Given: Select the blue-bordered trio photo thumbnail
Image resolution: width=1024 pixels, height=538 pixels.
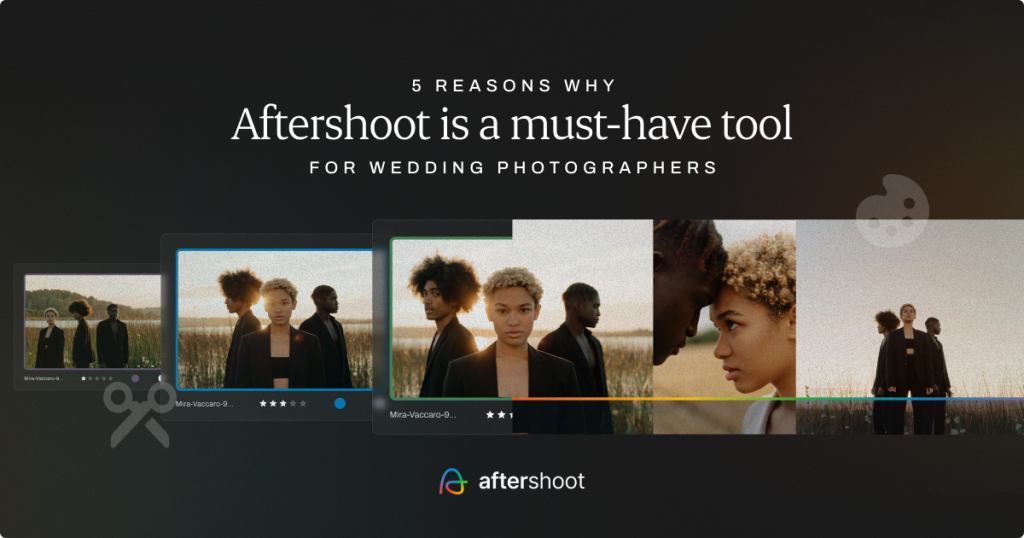Looking at the screenshot, I should click(275, 319).
